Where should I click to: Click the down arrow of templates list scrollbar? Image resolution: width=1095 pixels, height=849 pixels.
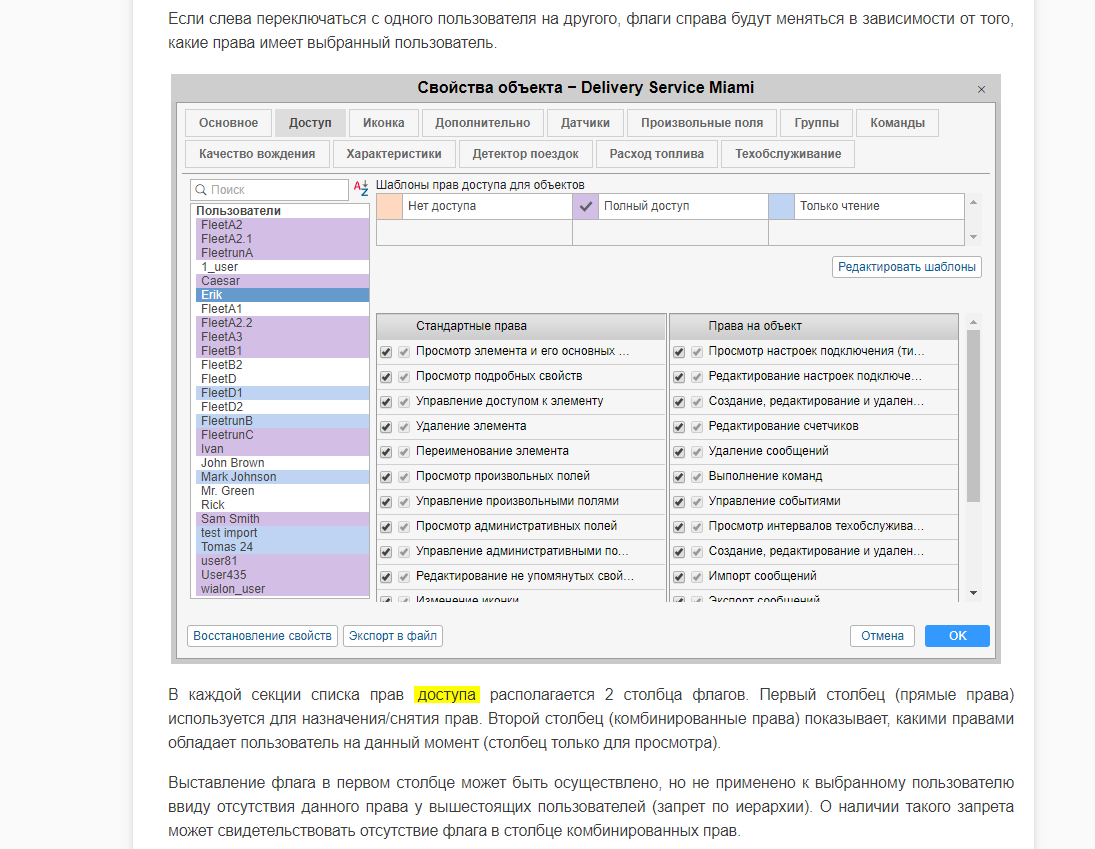coord(975,238)
